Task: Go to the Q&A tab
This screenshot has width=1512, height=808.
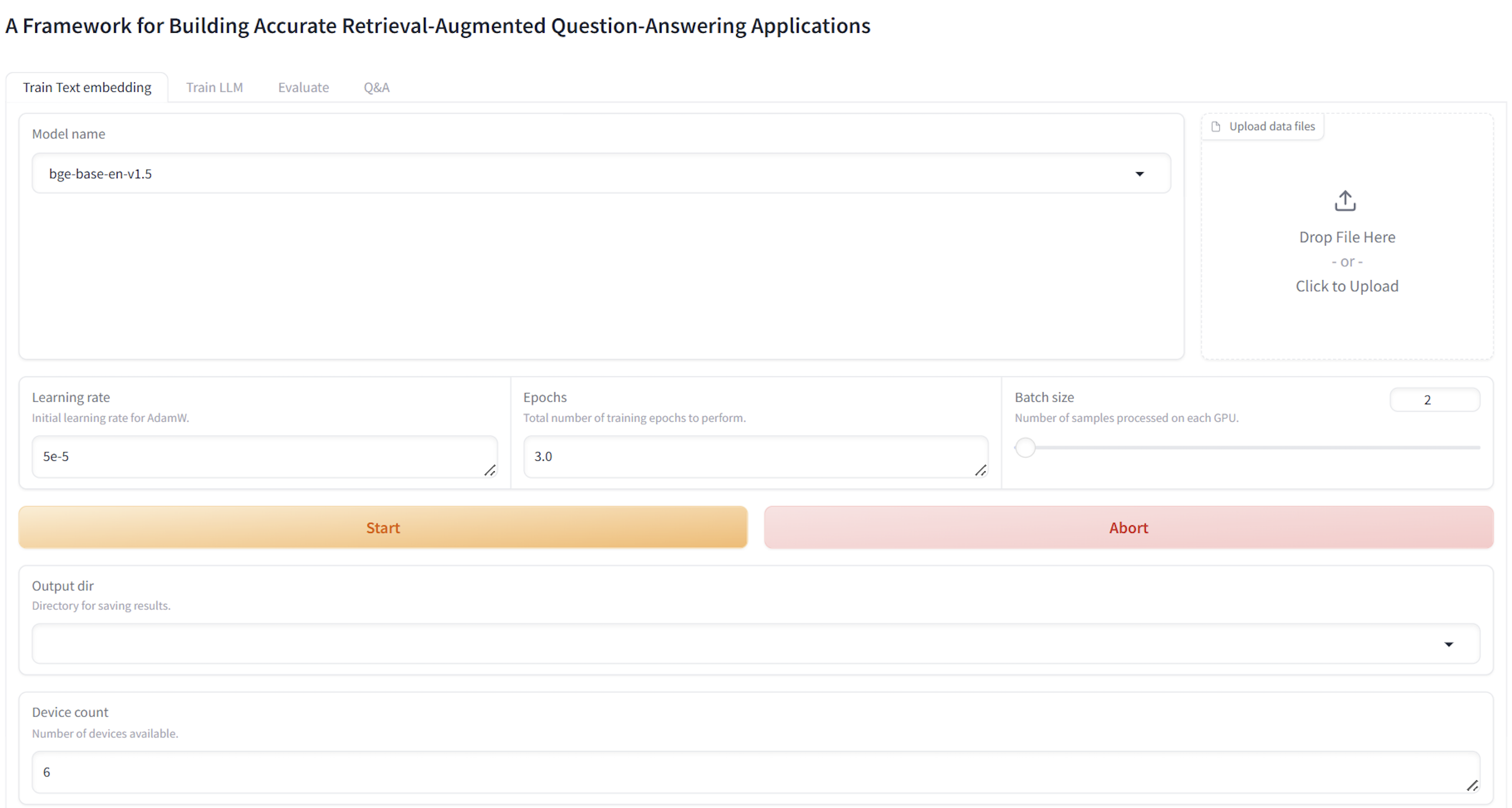Action: click(x=376, y=87)
